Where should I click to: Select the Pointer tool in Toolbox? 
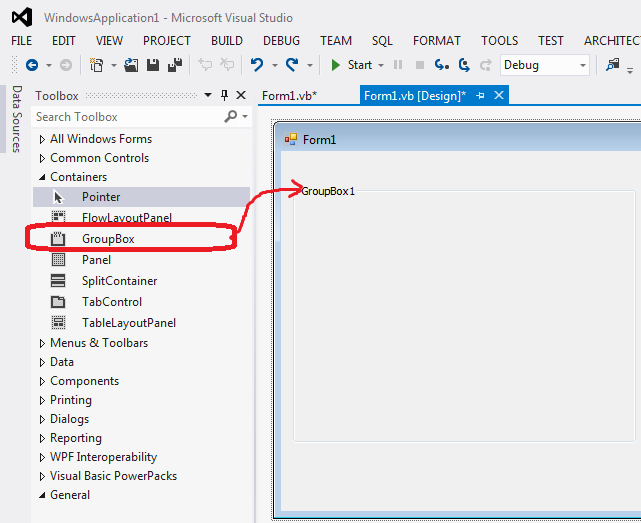click(141, 197)
